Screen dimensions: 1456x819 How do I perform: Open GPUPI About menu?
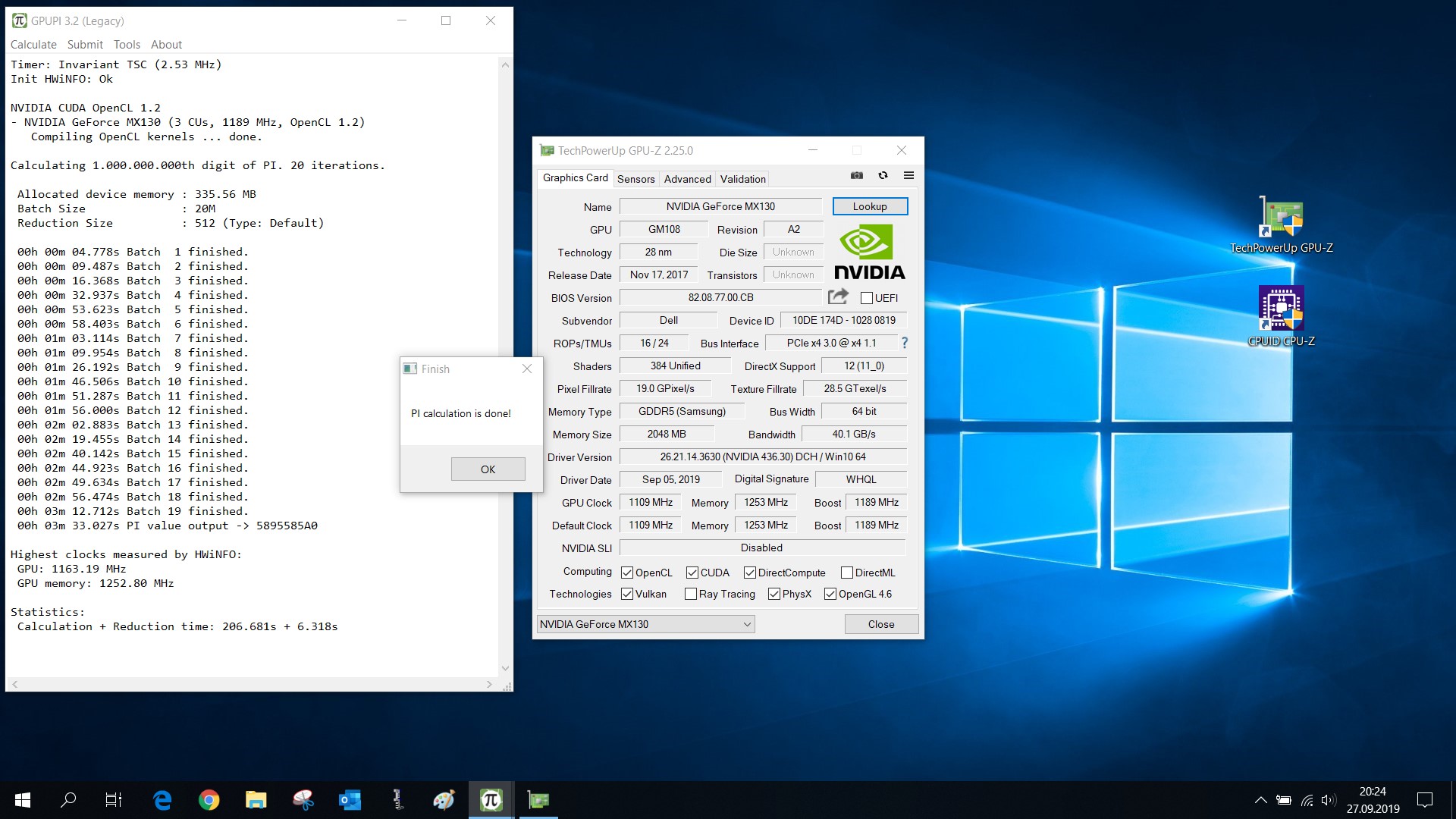tap(166, 45)
